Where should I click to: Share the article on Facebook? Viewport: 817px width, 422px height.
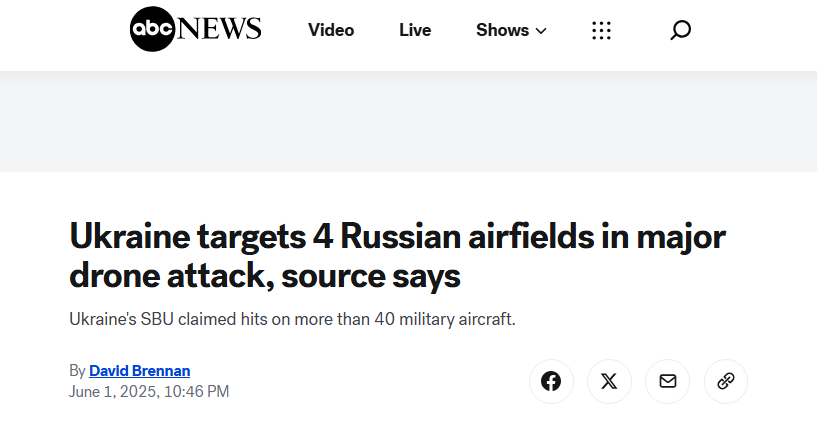tap(551, 381)
